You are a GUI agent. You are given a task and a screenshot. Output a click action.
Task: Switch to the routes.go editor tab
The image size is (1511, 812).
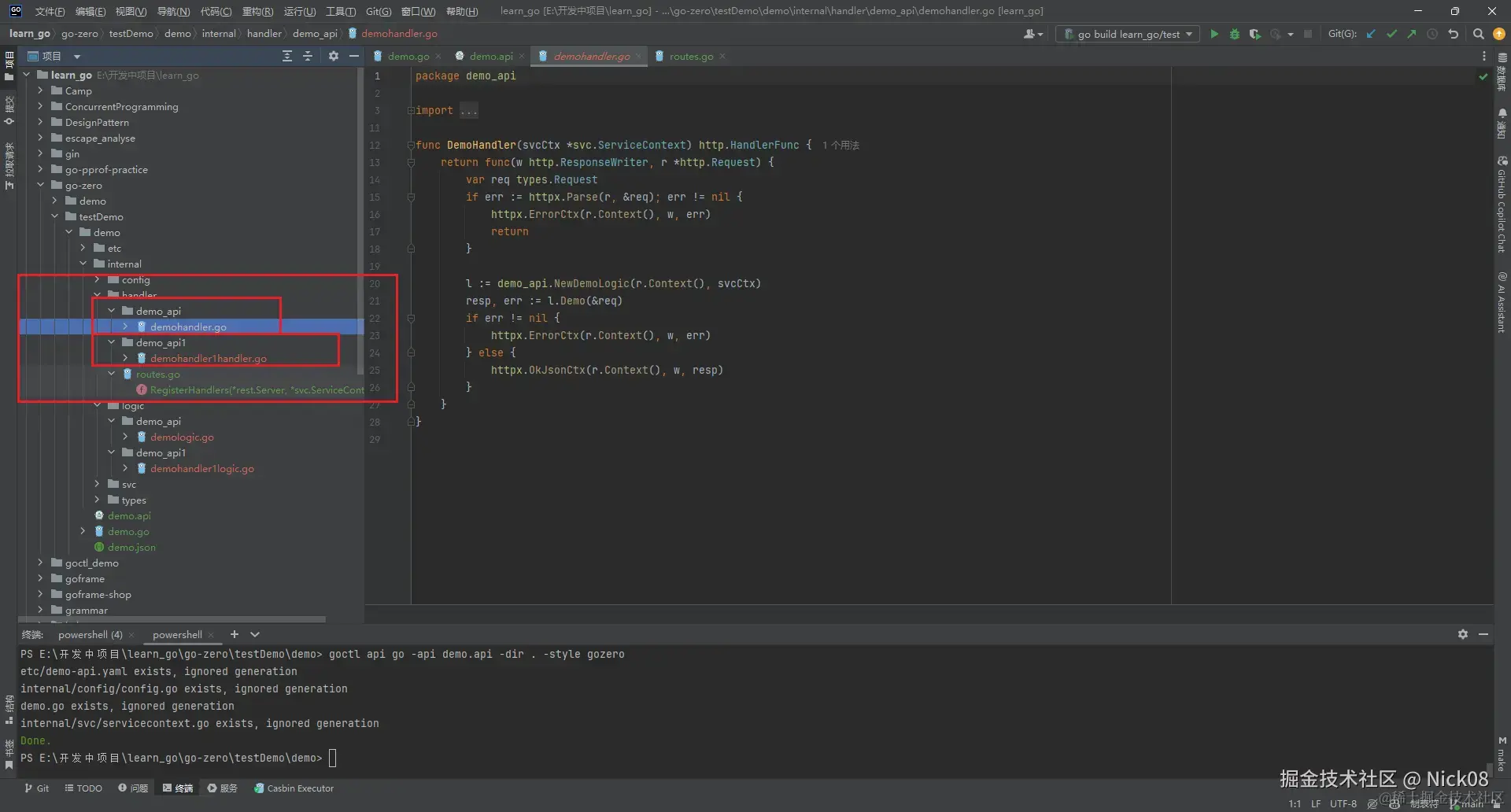click(690, 56)
